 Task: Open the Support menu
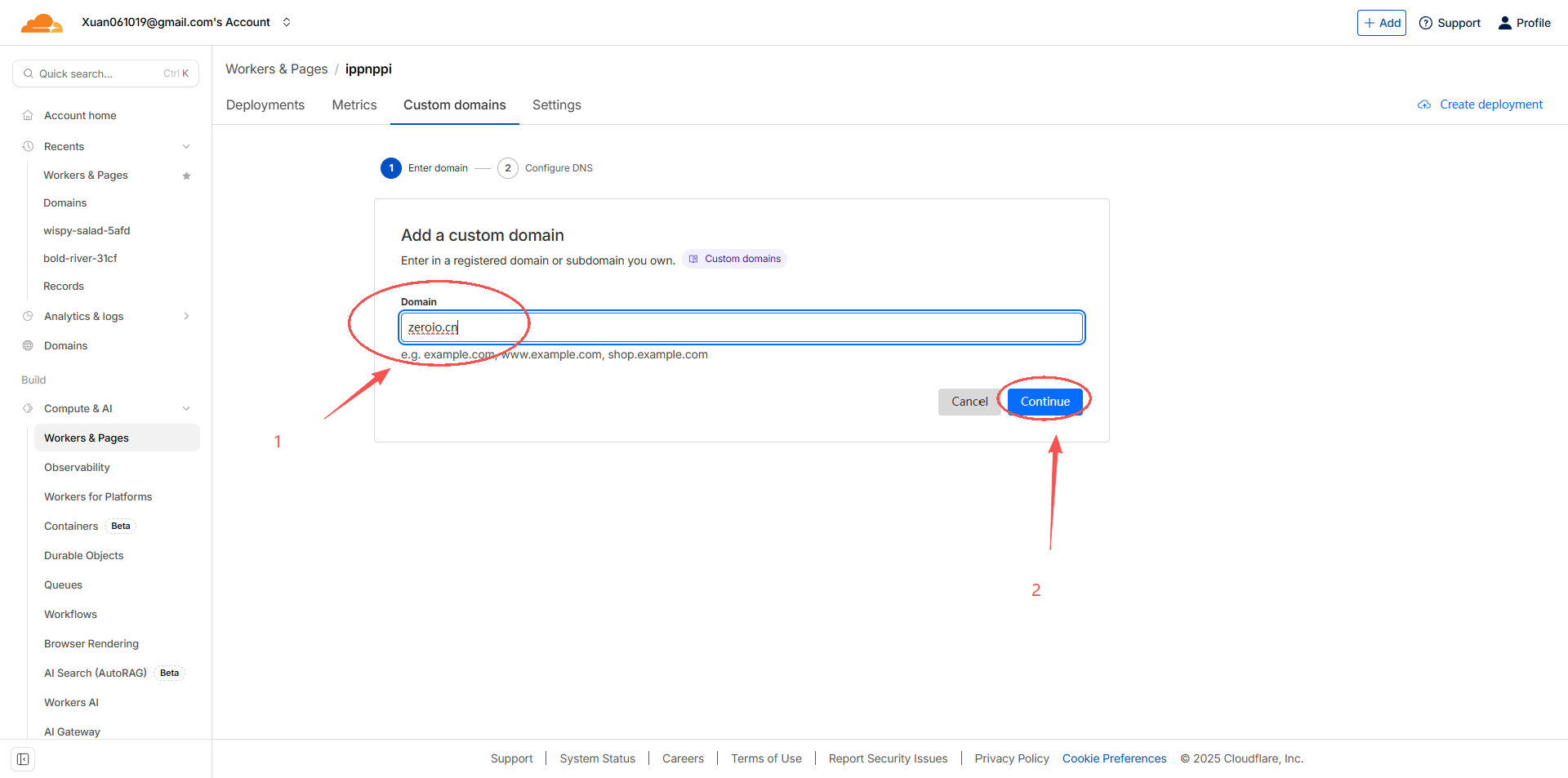tap(1450, 23)
